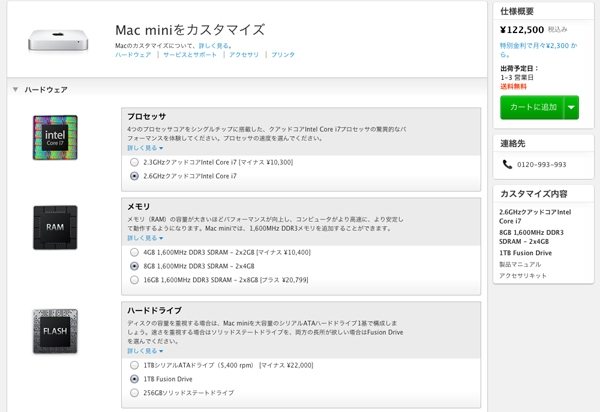
Task: Click the phone icon beside 0120-993-993
Action: click(507, 164)
